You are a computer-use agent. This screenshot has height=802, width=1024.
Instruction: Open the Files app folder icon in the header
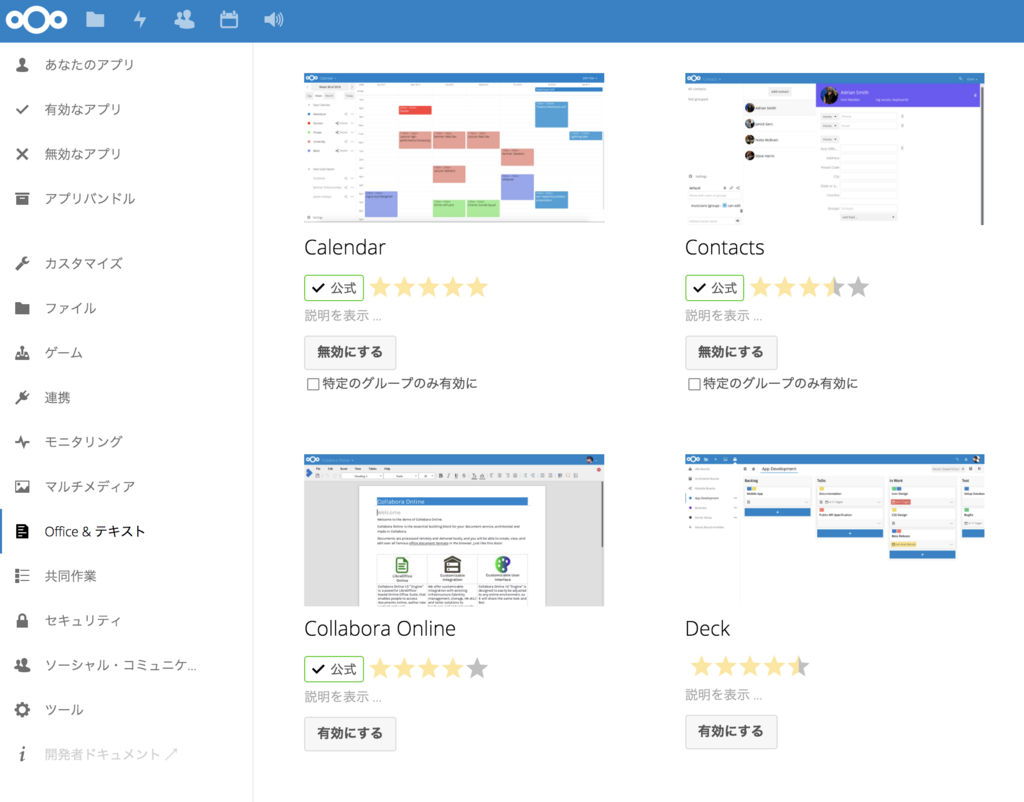point(95,20)
